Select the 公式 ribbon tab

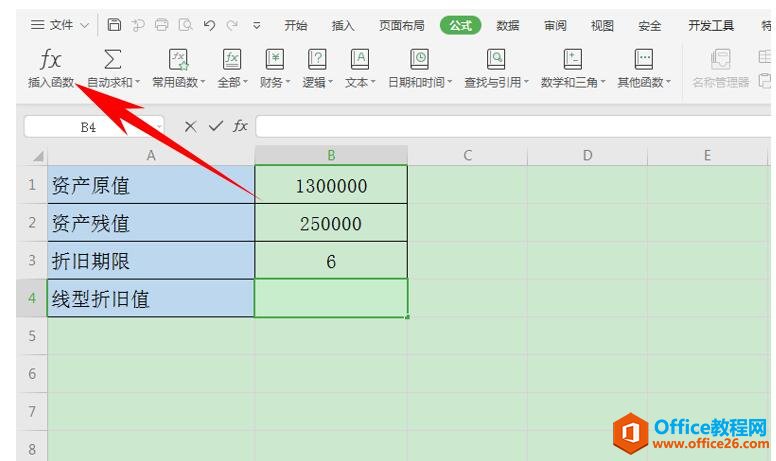click(x=460, y=25)
